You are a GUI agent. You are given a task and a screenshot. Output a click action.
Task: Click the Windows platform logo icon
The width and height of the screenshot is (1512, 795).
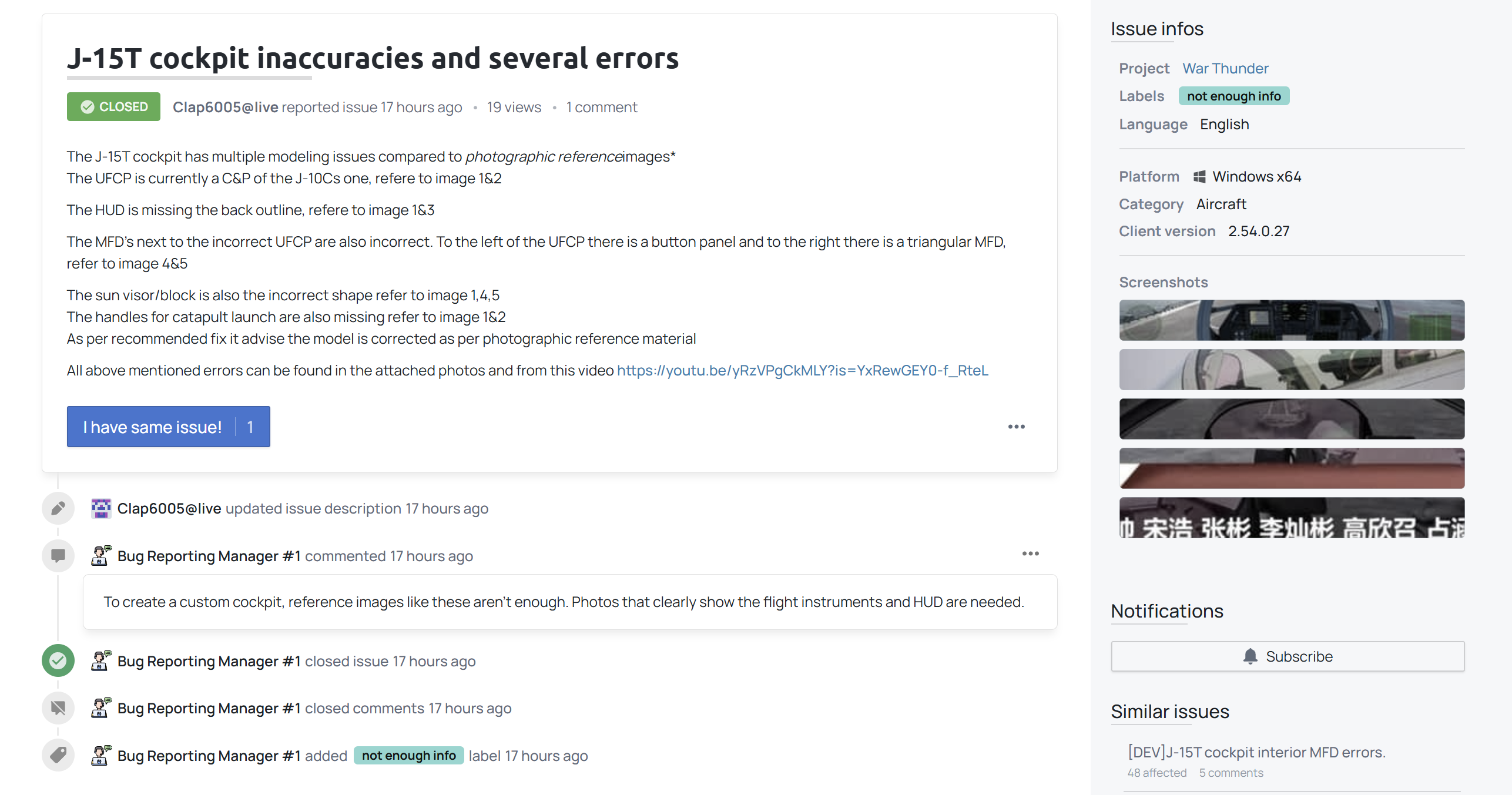click(x=1199, y=177)
